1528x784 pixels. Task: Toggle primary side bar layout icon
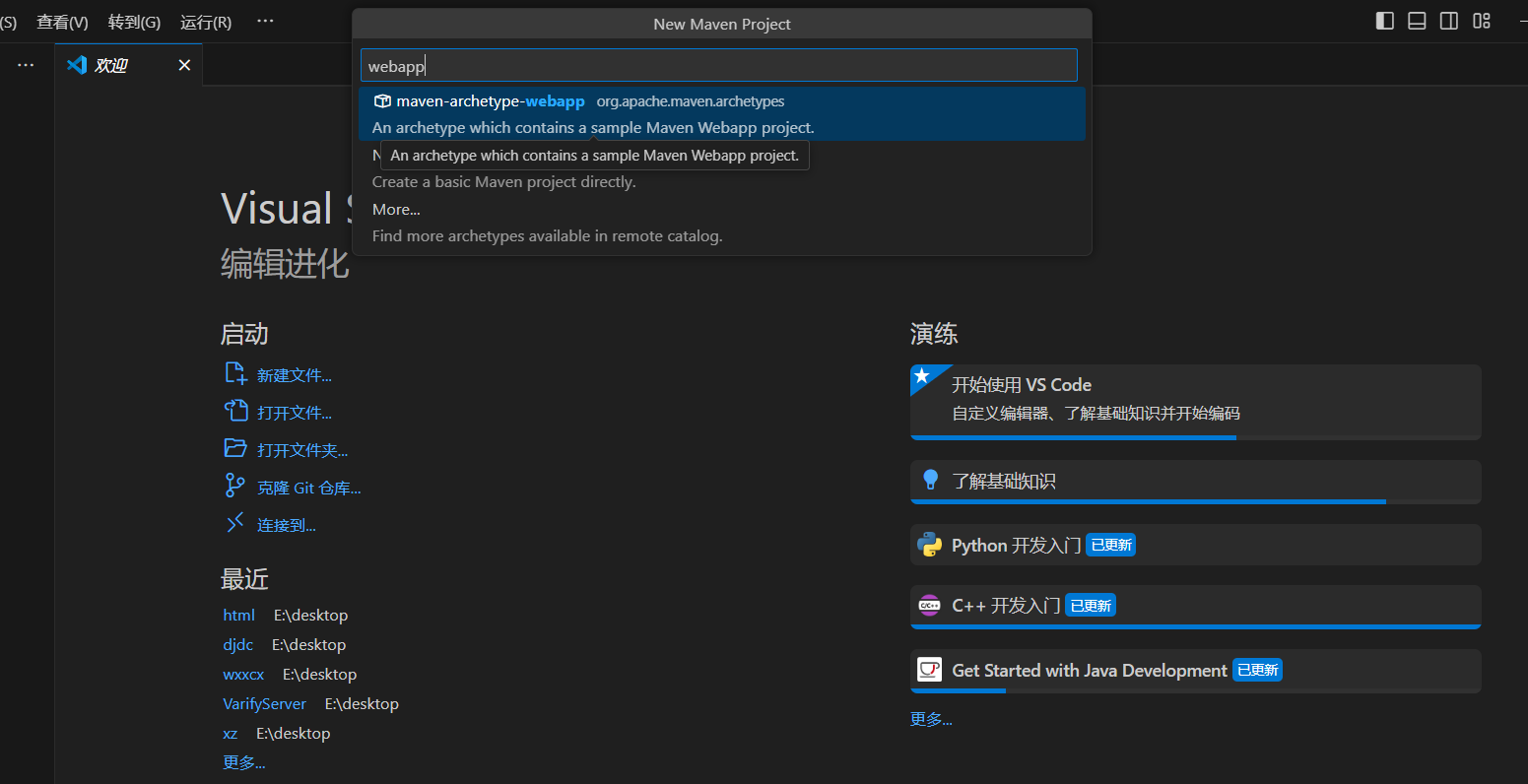coord(1384,21)
